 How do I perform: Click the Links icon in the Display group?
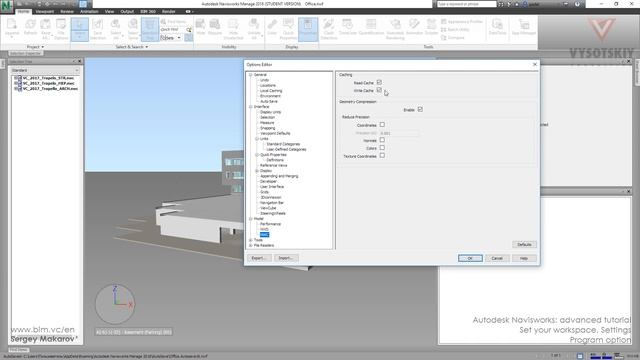point(272,27)
